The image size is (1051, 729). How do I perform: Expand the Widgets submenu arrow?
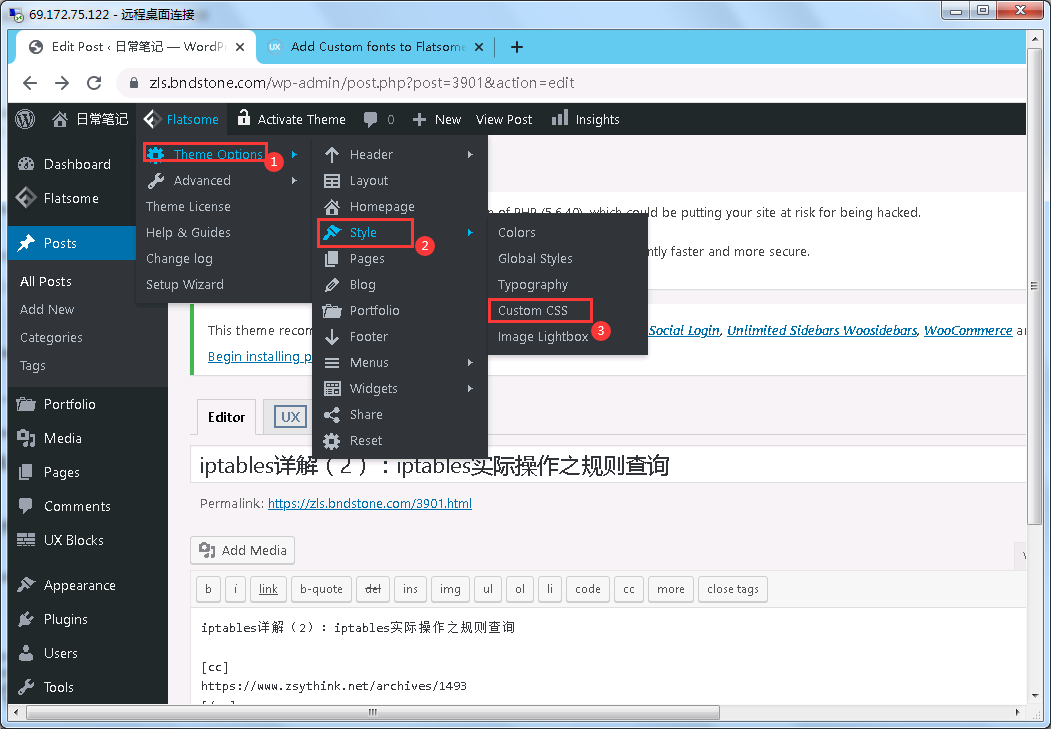tap(471, 389)
